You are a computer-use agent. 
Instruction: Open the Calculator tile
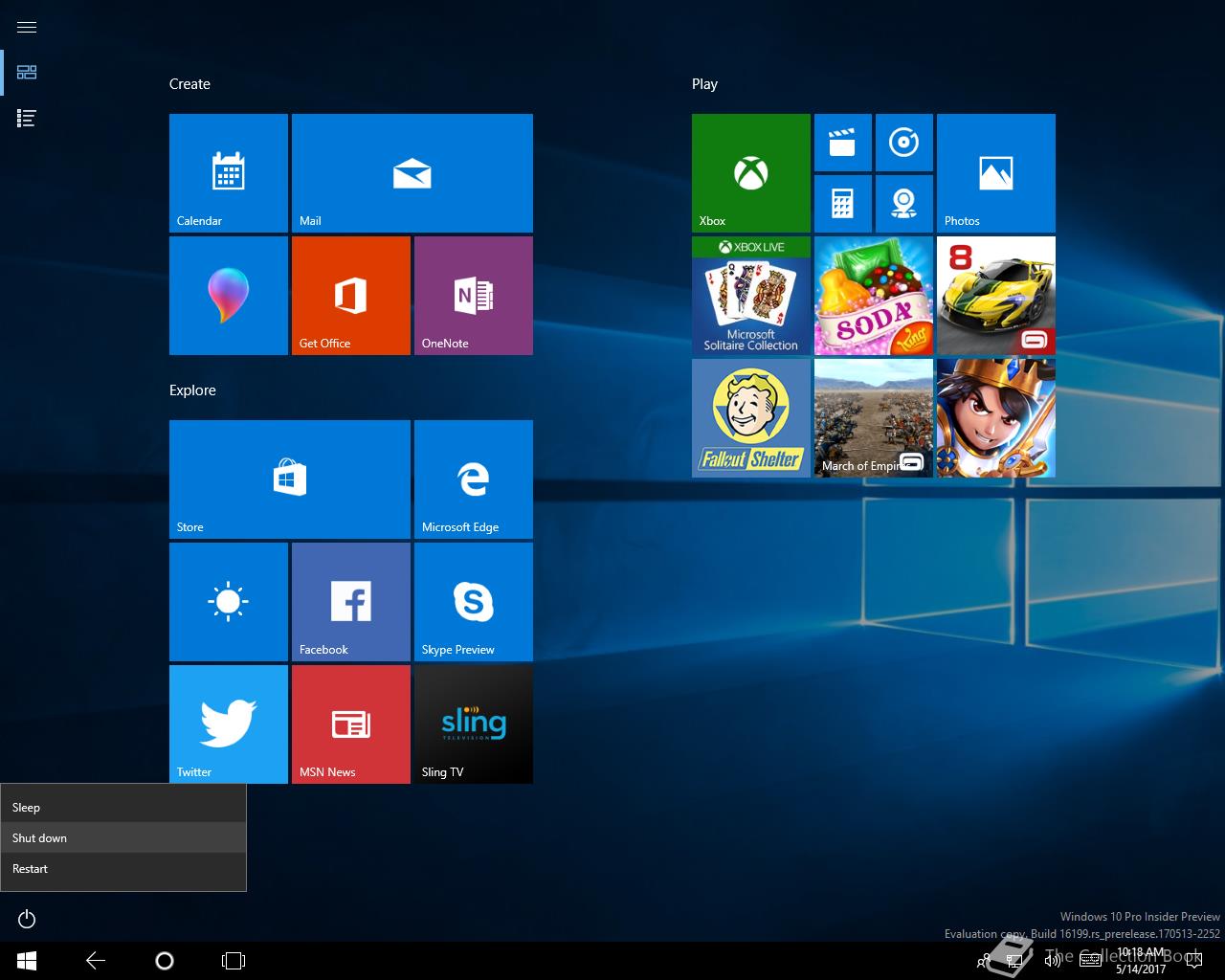coord(843,204)
